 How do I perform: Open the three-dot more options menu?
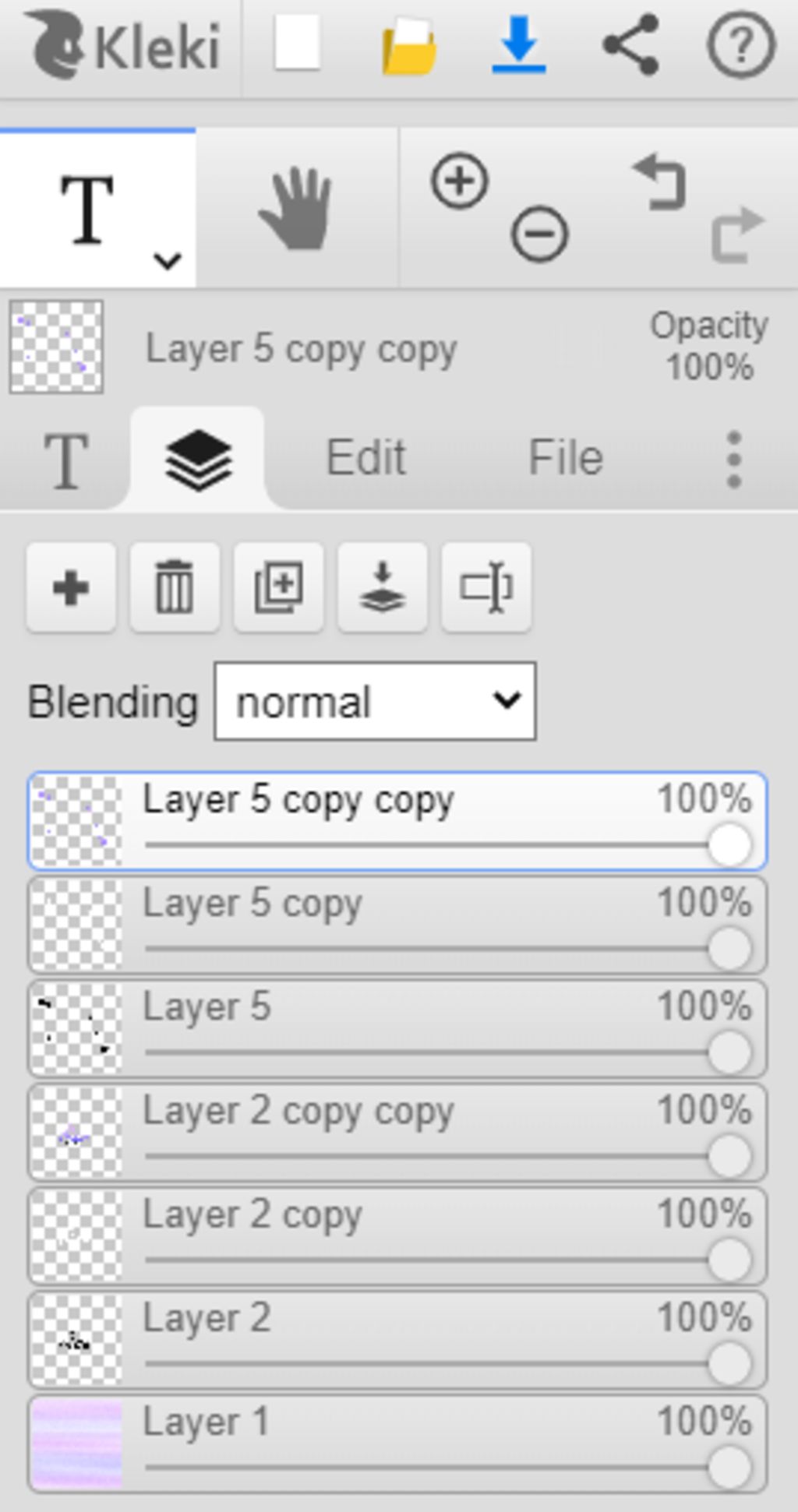733,460
